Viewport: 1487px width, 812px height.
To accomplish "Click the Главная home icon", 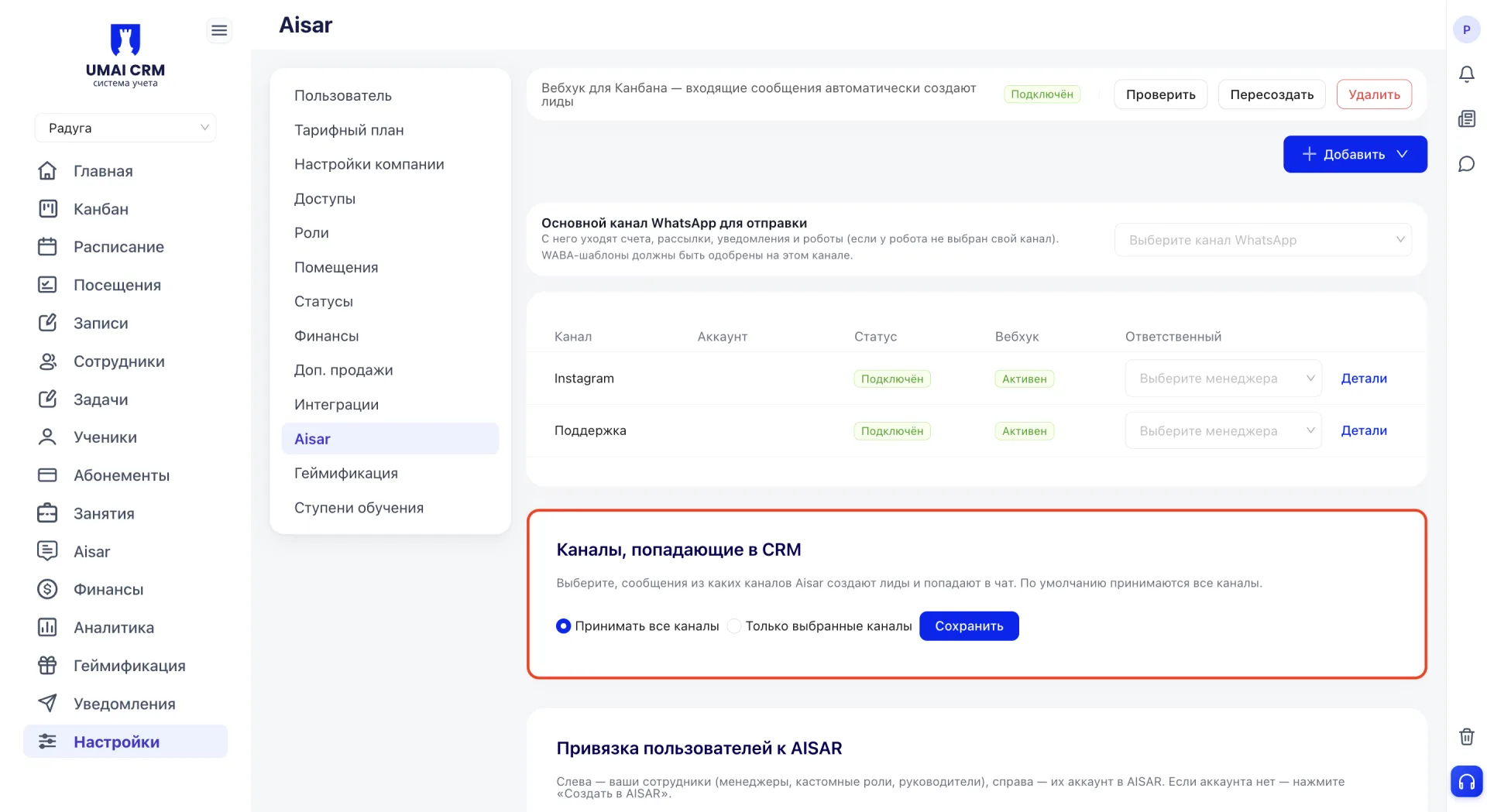I will coord(47,170).
